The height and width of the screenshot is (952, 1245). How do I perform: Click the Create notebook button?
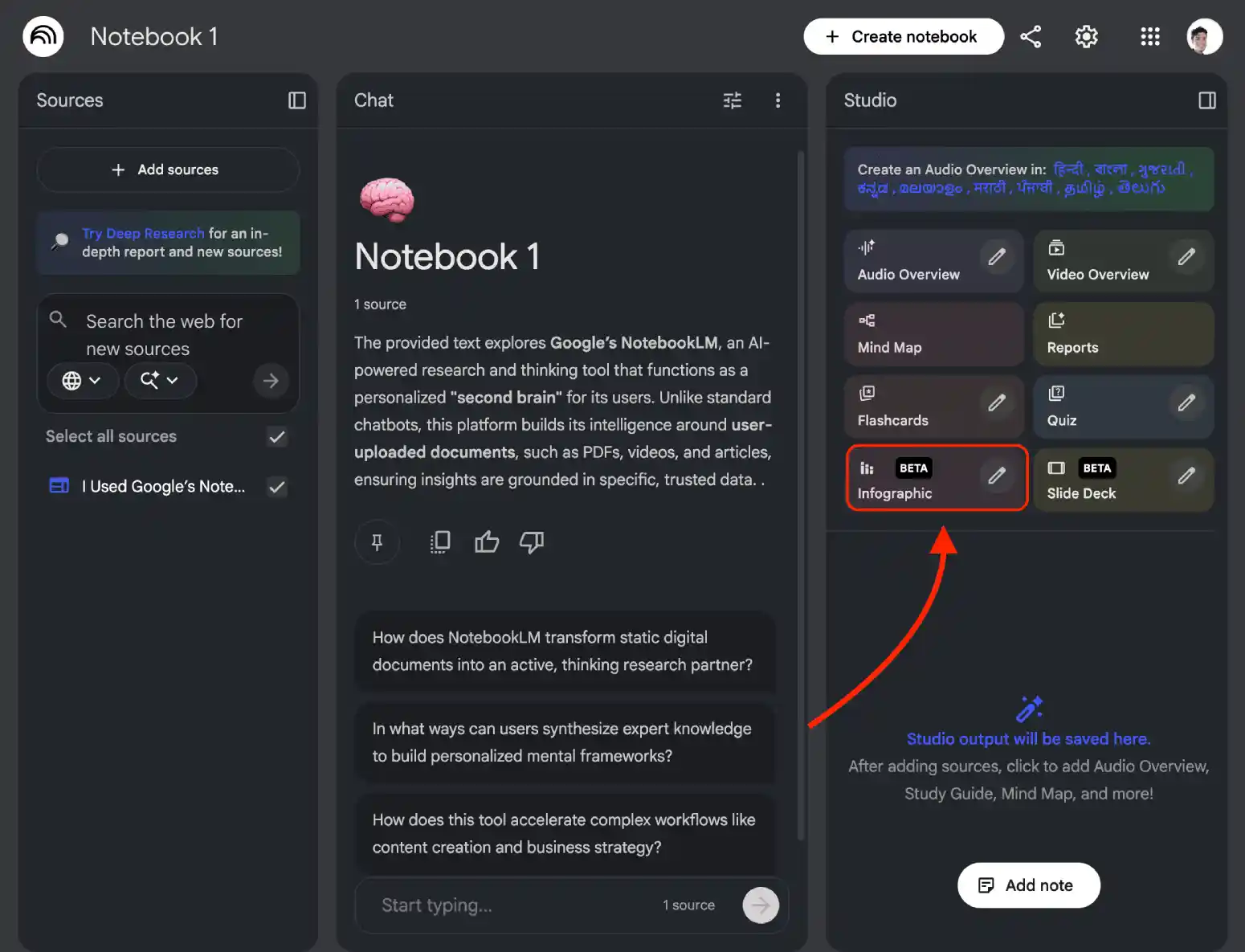903,37
